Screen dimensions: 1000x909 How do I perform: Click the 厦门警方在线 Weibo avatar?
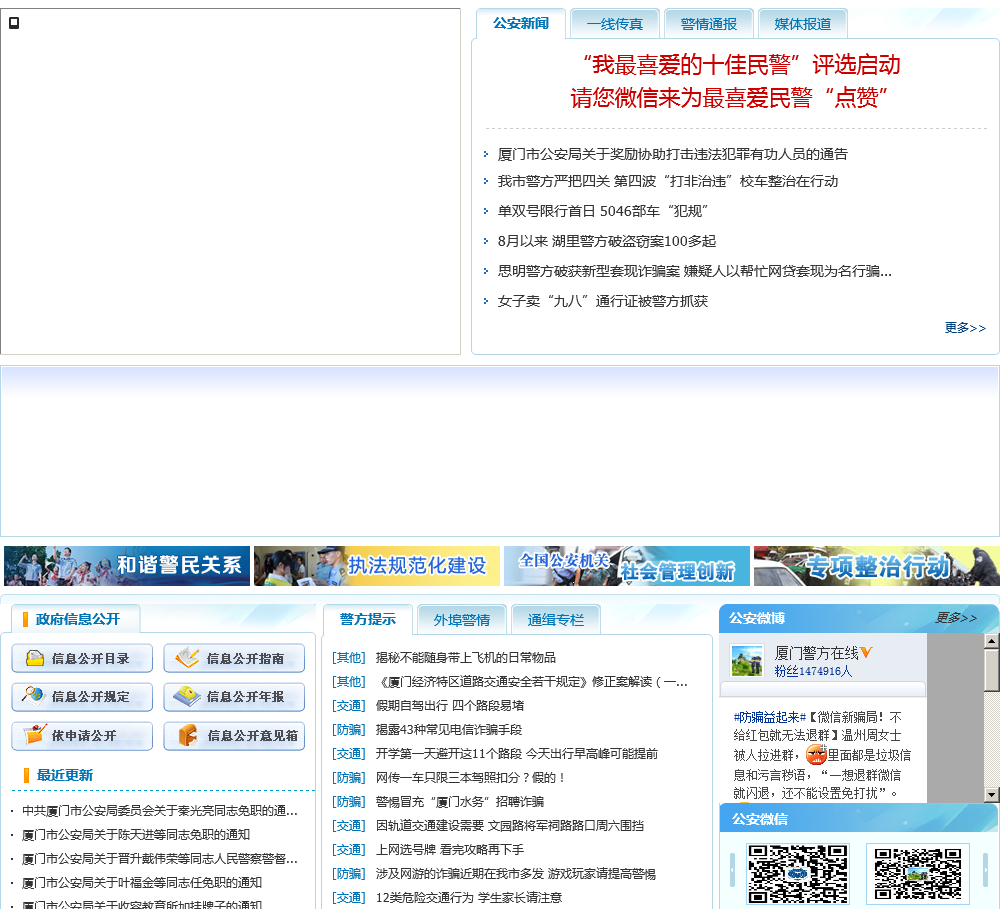747,660
